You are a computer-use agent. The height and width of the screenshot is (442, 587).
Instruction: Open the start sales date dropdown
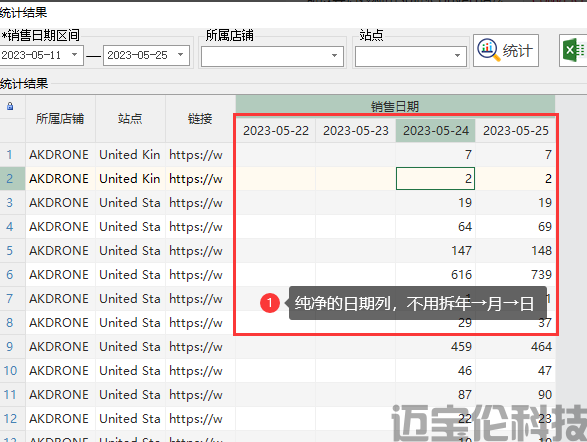click(x=74, y=55)
